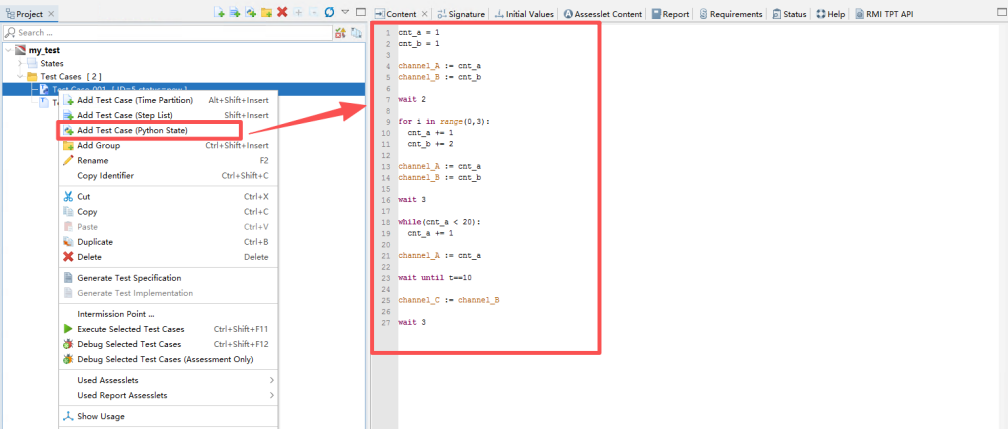Choose Rename in context menu
1008x429 pixels.
tap(168, 160)
